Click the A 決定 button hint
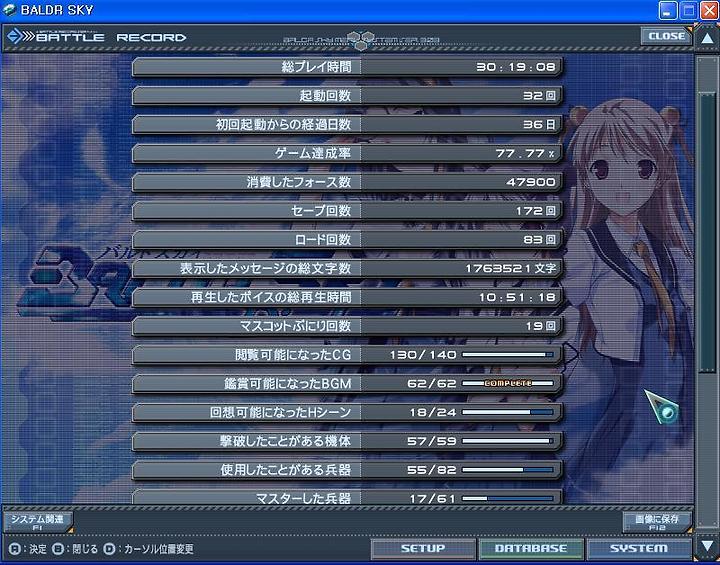Screen dimensions: 720x565 (28, 549)
